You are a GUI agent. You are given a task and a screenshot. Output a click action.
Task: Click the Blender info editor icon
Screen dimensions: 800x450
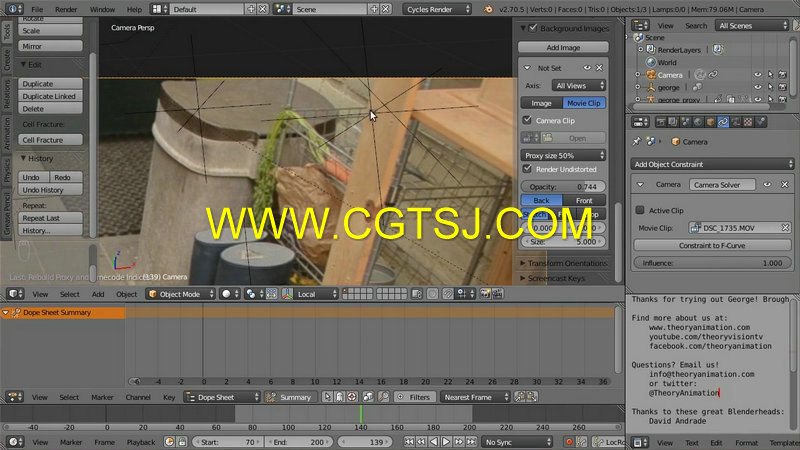tap(13, 9)
